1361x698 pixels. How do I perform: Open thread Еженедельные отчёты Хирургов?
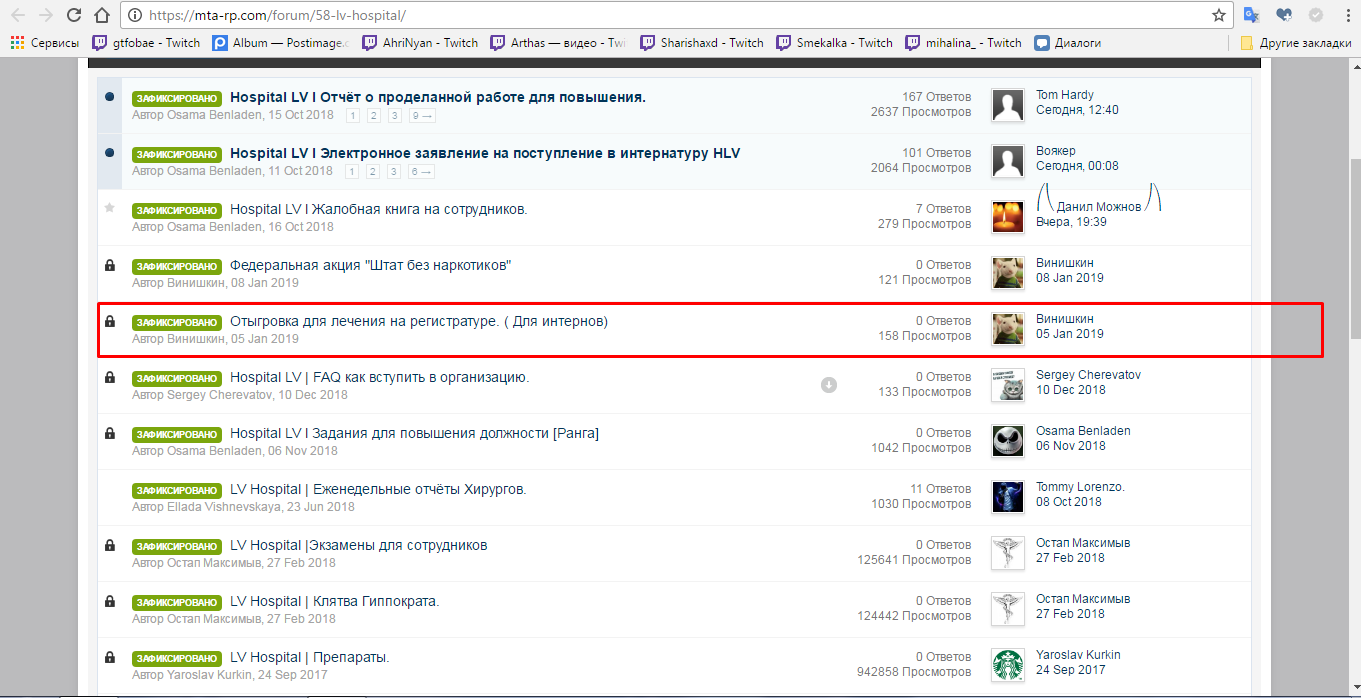378,489
